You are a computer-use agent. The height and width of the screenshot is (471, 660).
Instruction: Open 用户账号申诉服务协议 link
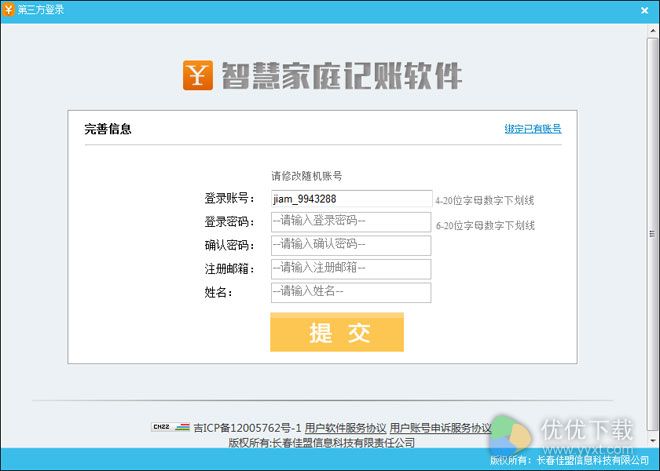pyautogui.click(x=440, y=428)
